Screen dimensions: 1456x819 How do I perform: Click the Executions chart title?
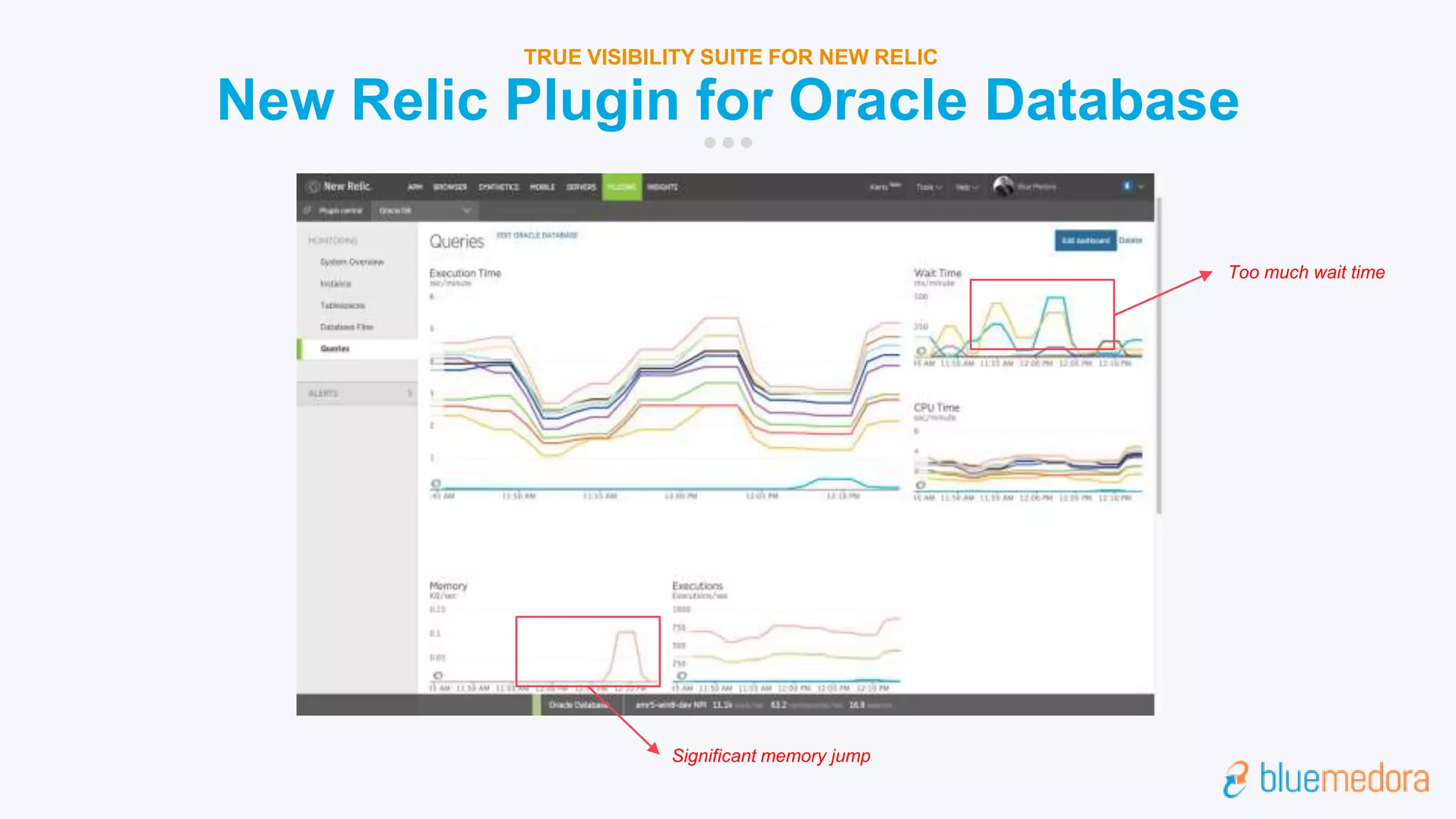pyautogui.click(x=697, y=586)
